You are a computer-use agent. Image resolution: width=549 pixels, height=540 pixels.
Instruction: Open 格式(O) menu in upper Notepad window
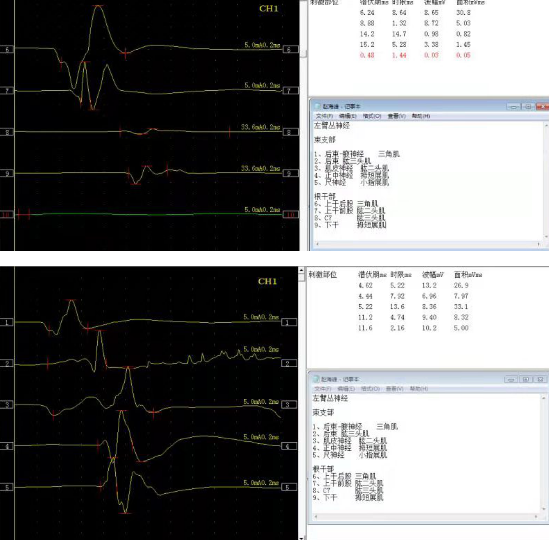(x=371, y=116)
